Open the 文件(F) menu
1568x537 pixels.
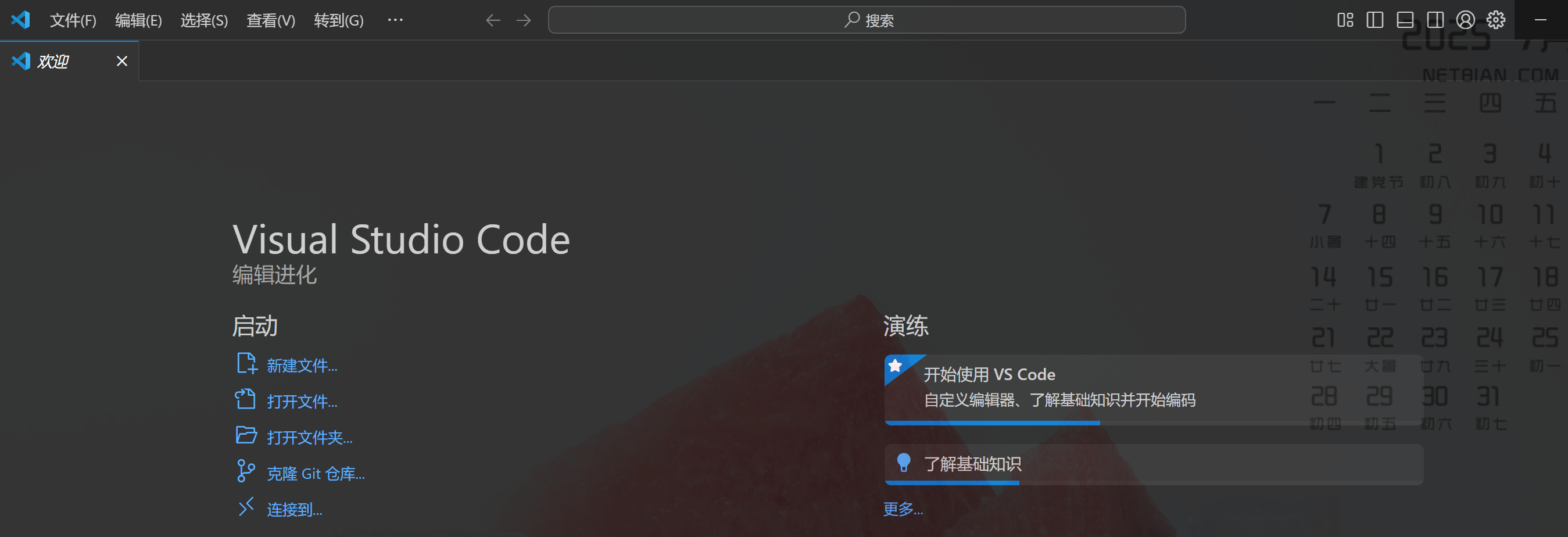[x=73, y=21]
